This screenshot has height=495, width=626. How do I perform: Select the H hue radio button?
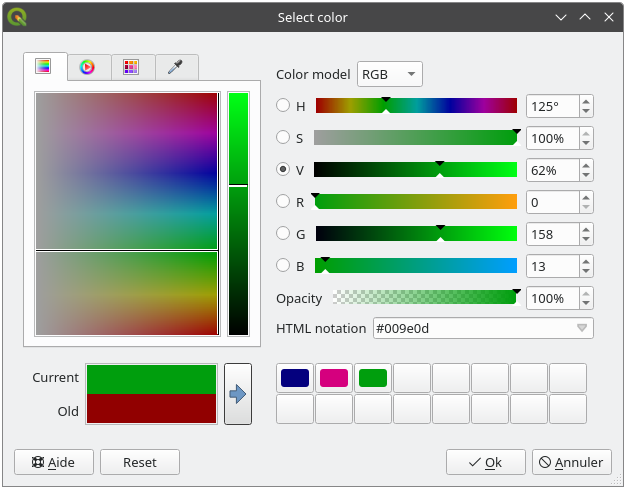click(283, 106)
